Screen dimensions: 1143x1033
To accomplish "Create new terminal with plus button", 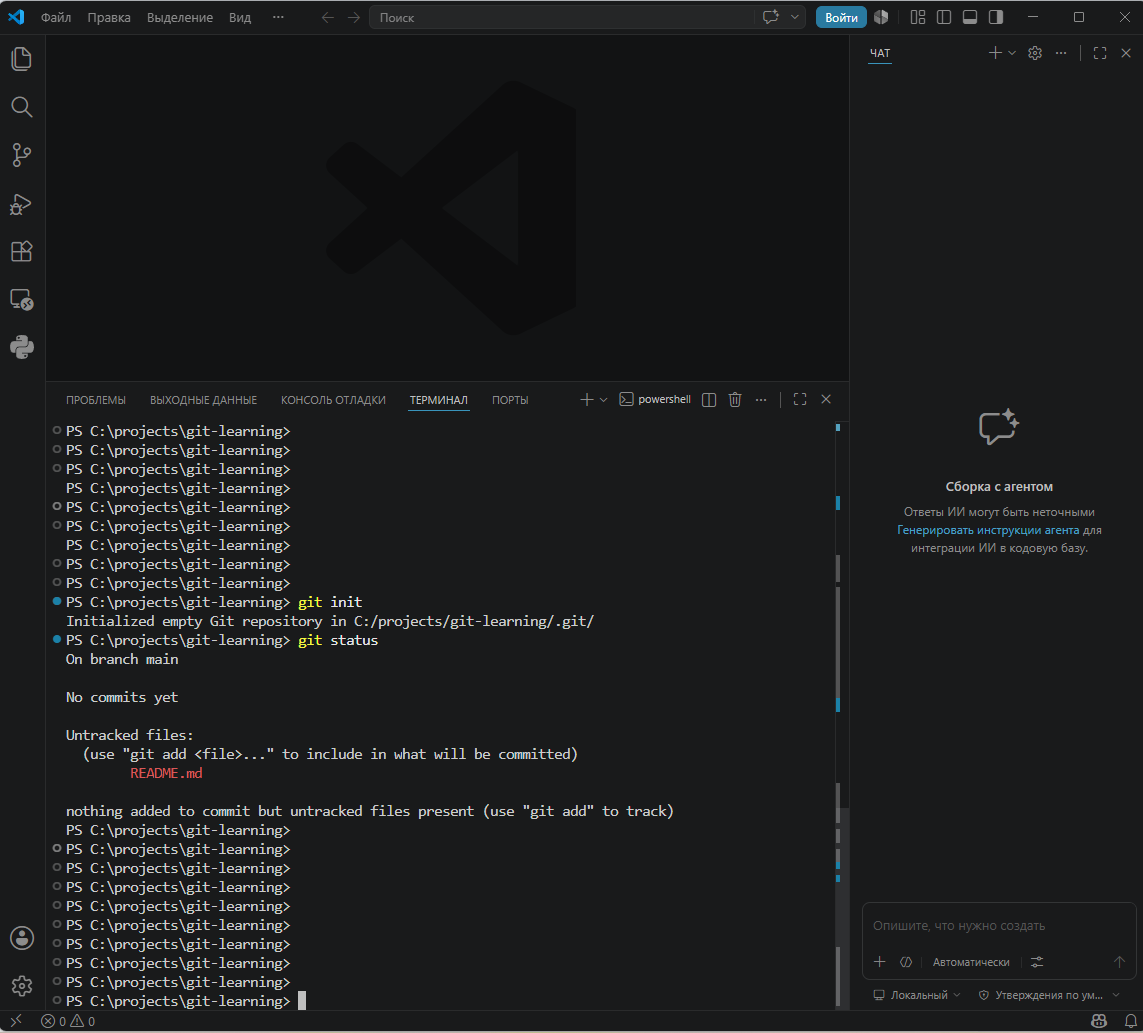I will click(x=587, y=399).
